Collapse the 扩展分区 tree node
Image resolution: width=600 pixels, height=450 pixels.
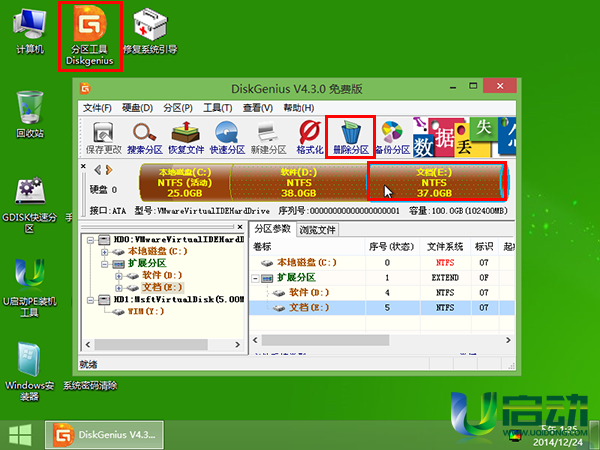(x=104, y=264)
